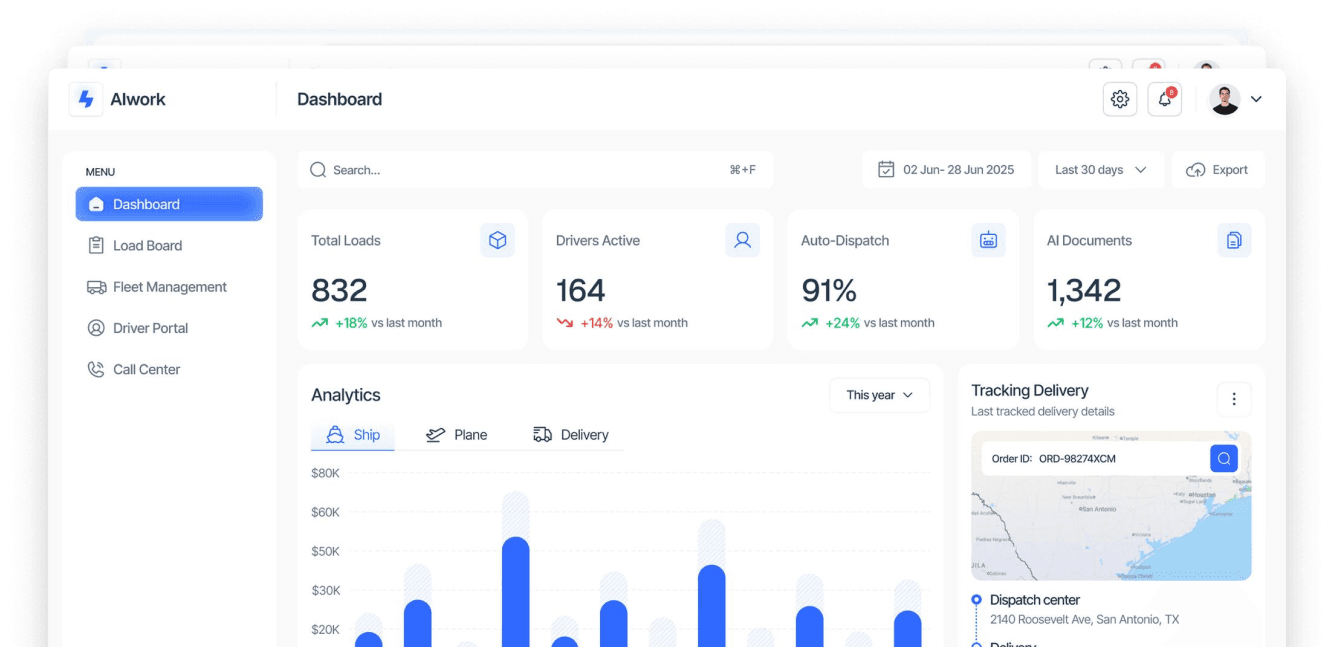Click the Alwork lightning bolt logo
This screenshot has width=1335, height=647.
[x=85, y=99]
